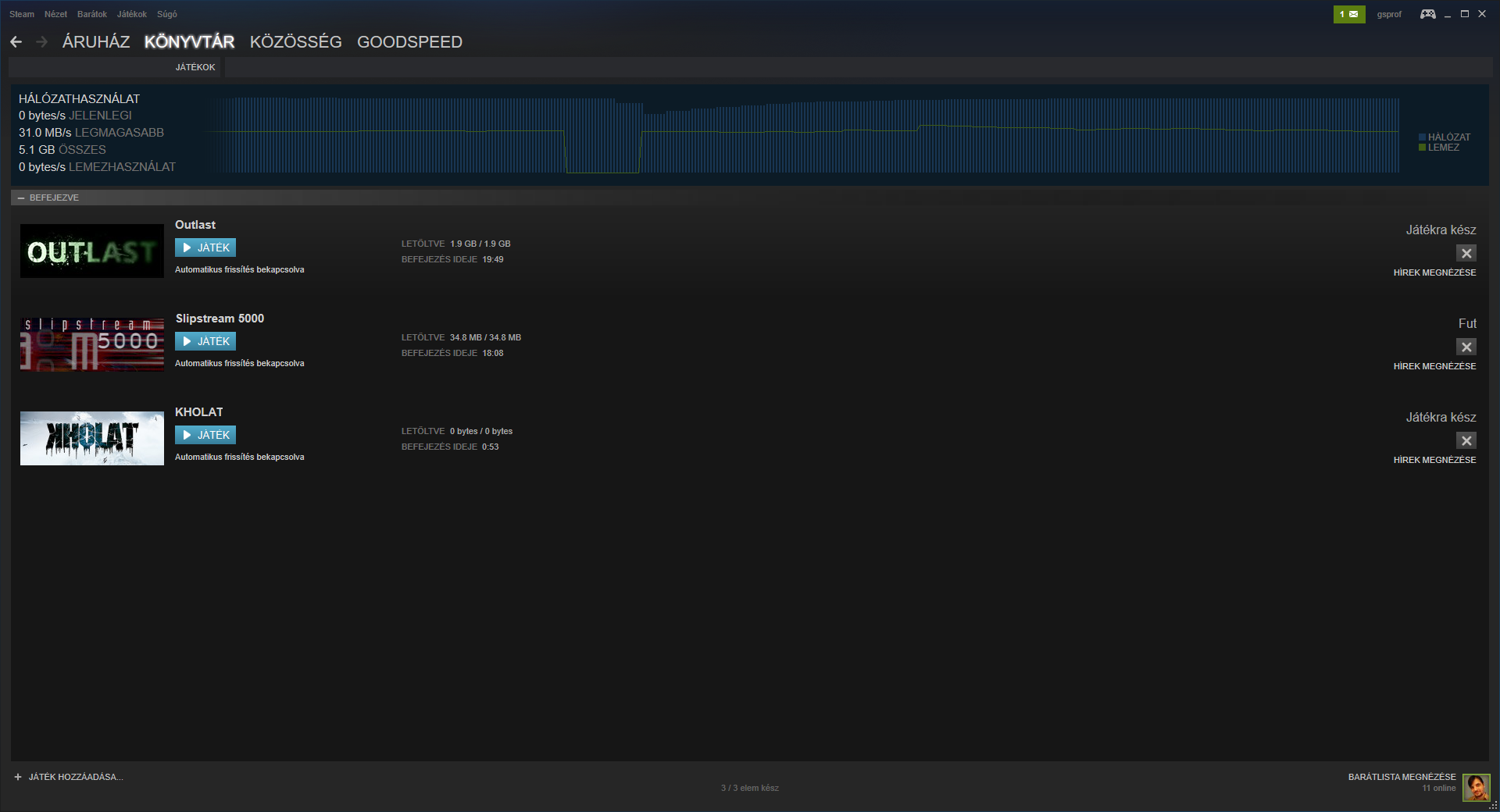Viewport: 1500px width, 812px height.
Task: Open the Slipstream 5000 game thumbnail
Action: tap(92, 345)
